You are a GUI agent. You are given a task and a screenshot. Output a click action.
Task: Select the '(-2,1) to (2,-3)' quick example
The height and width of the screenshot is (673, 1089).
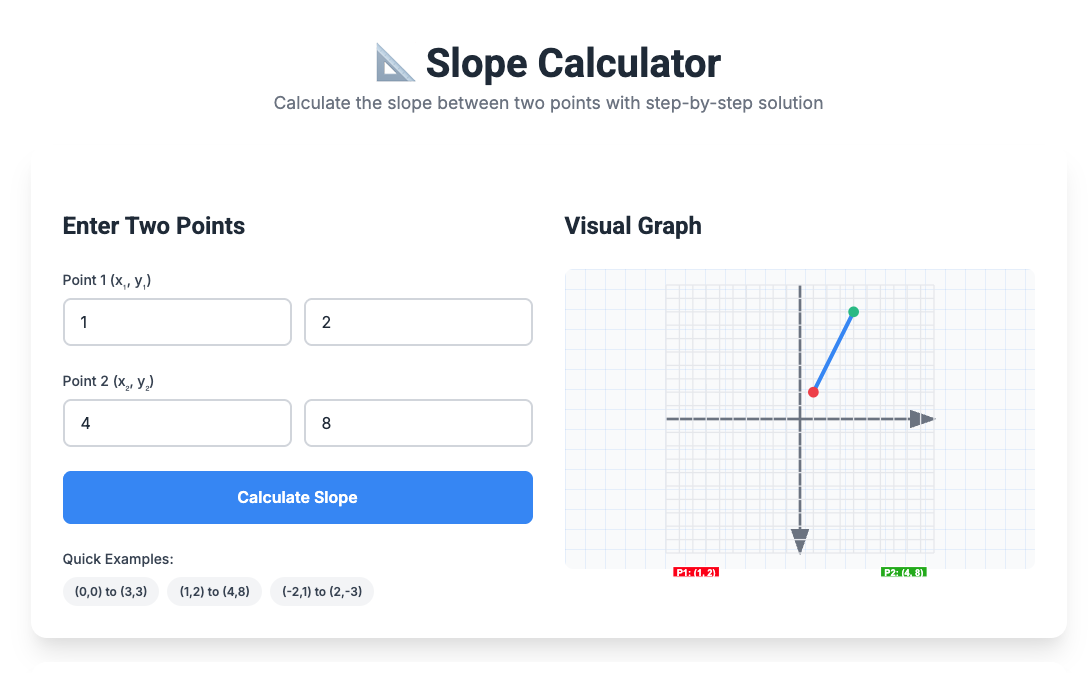322,591
